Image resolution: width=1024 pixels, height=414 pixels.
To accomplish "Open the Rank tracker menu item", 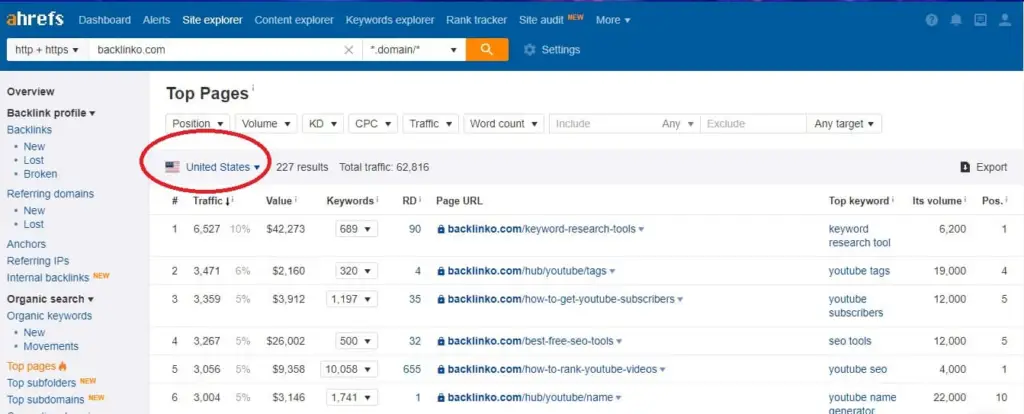I will point(476,20).
